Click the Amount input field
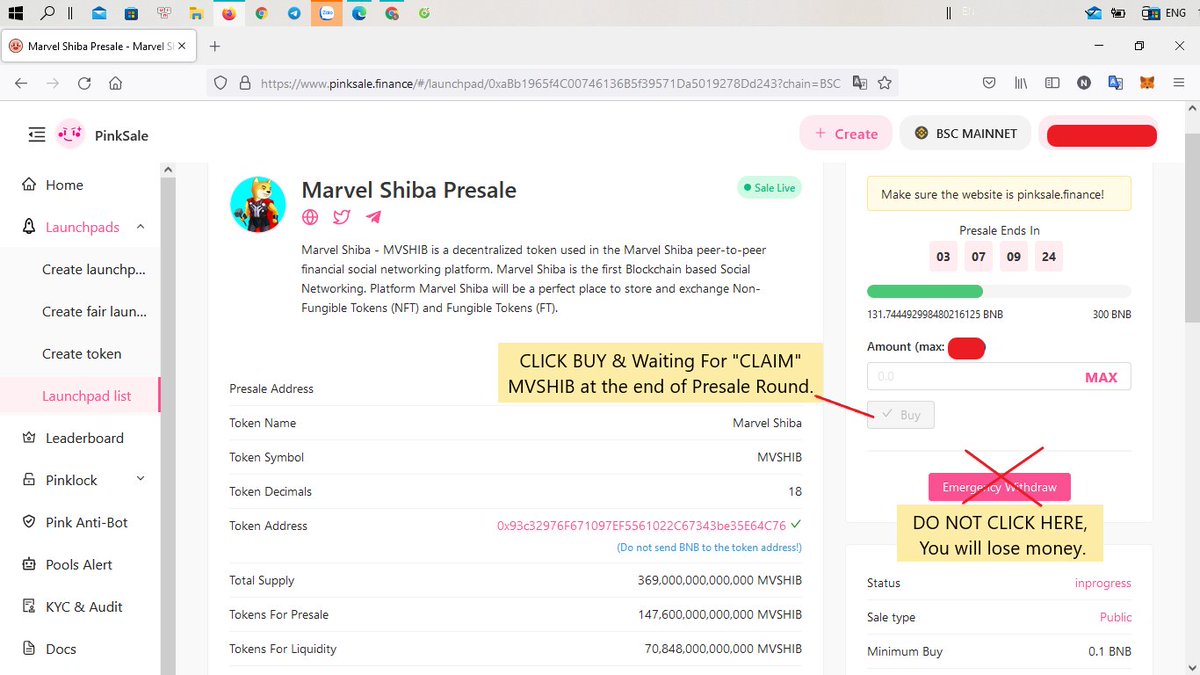1200x675 pixels. coord(999,377)
